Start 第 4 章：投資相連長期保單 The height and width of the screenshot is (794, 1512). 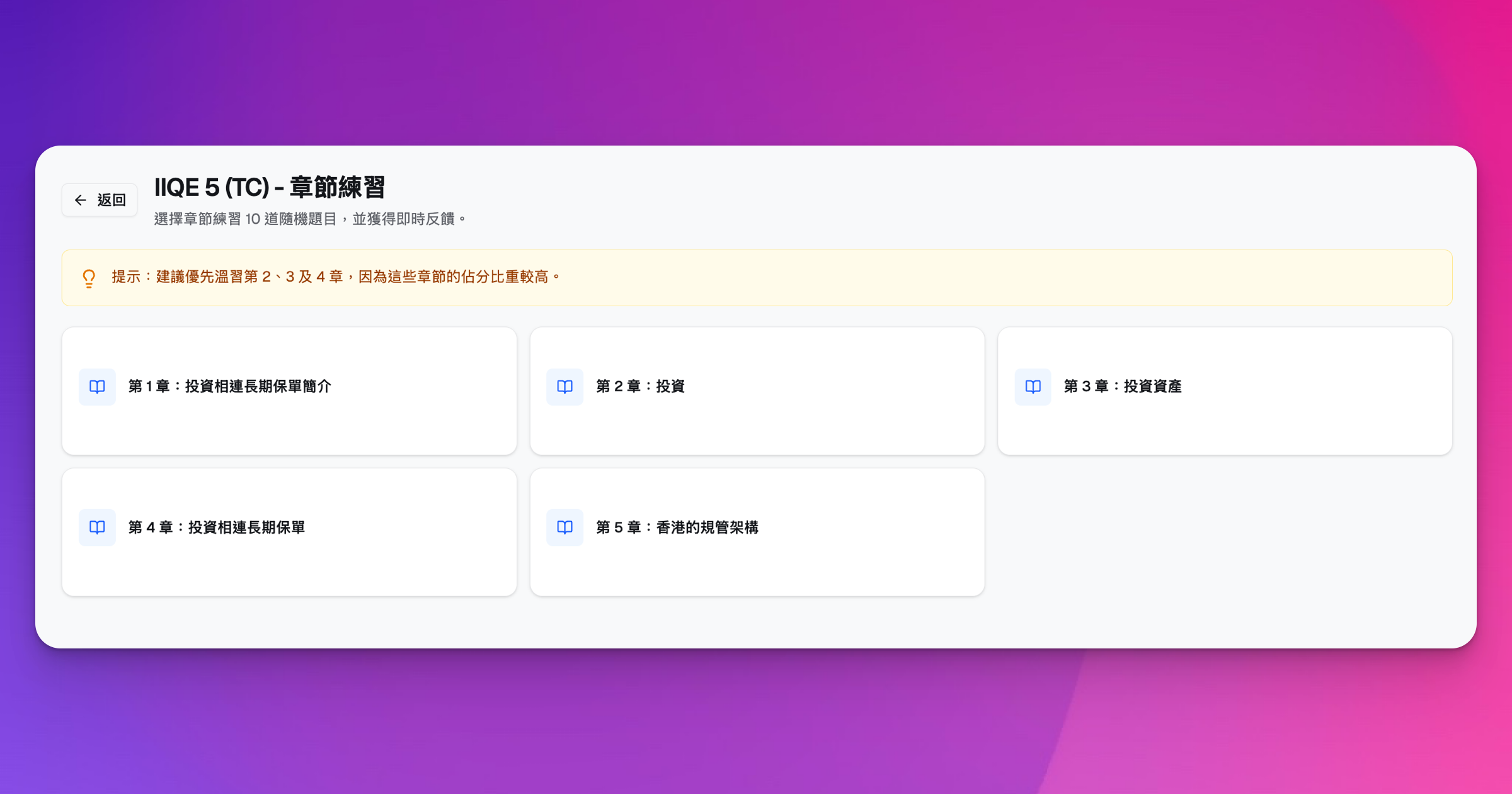(289, 532)
